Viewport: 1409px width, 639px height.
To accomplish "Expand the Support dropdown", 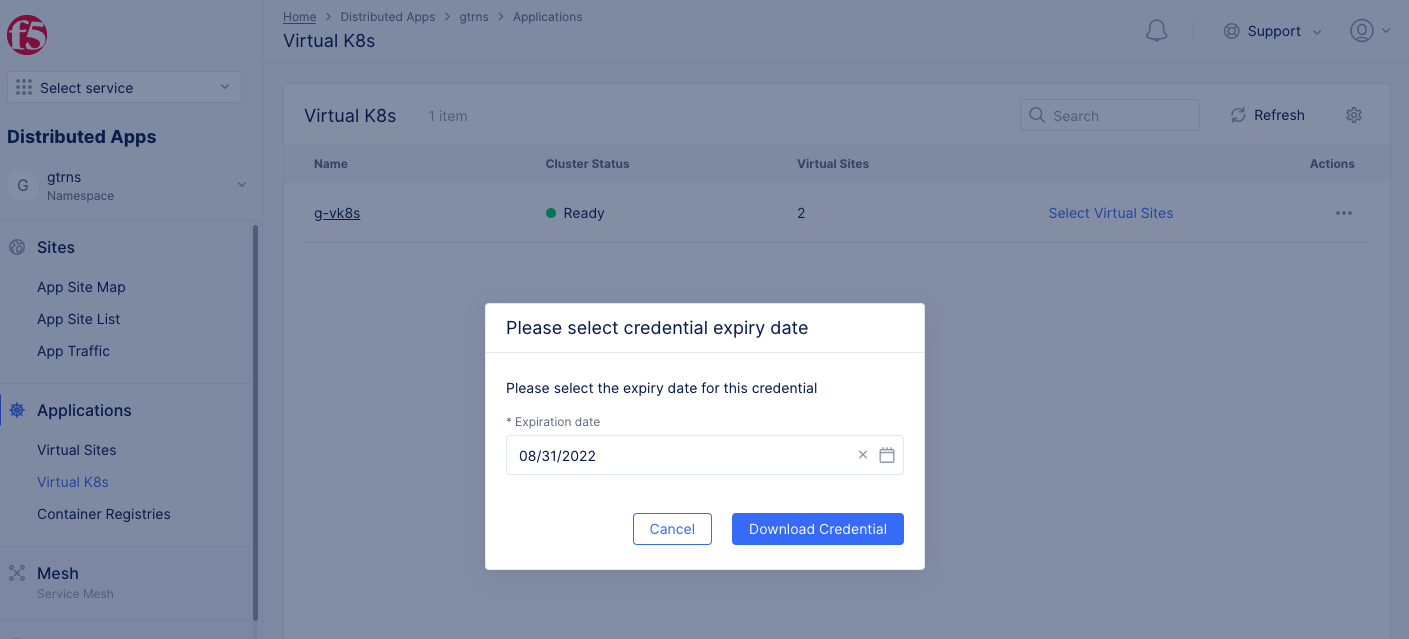I will (x=1273, y=31).
